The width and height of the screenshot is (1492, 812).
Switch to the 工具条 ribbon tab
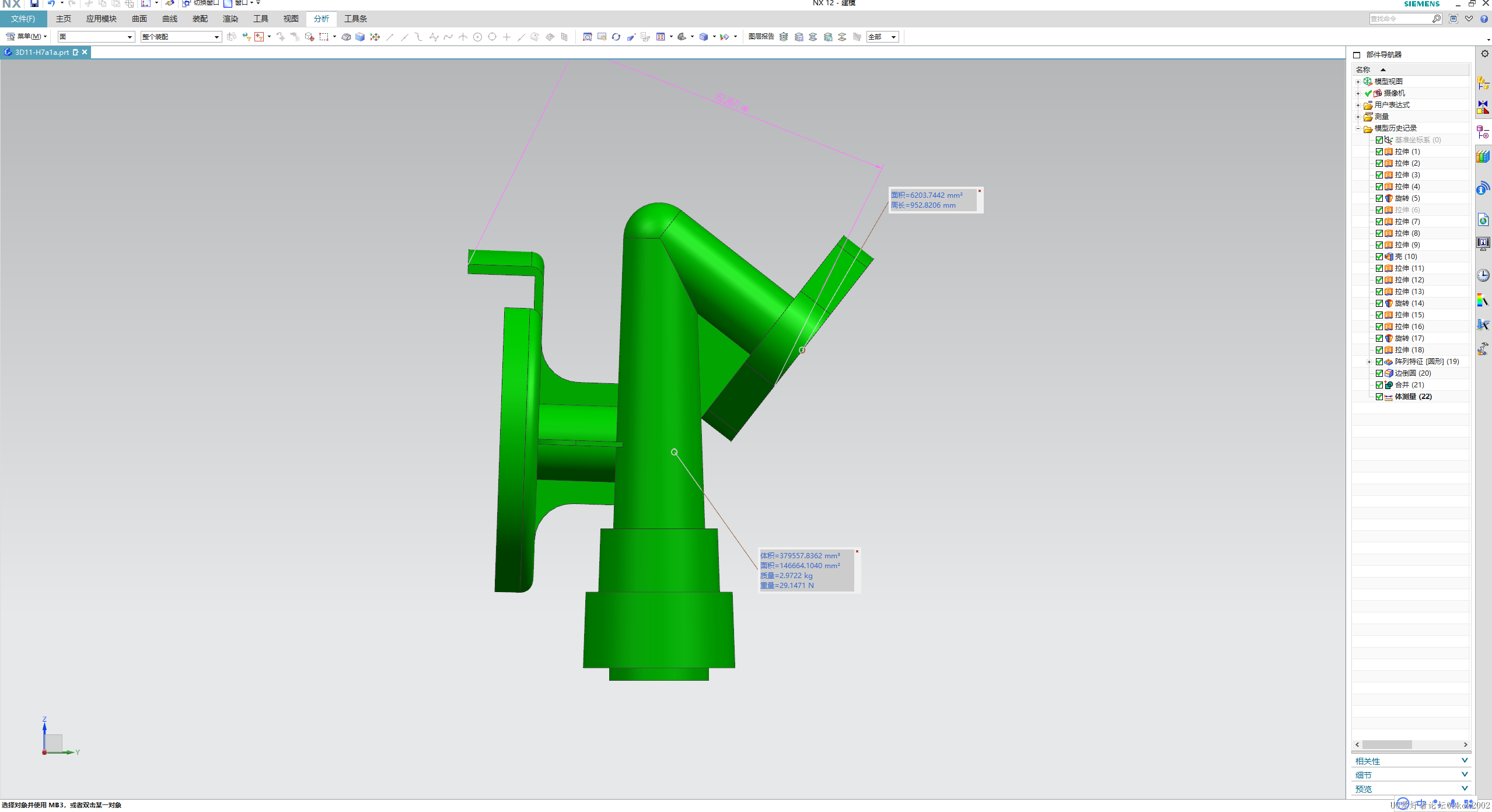[x=355, y=19]
